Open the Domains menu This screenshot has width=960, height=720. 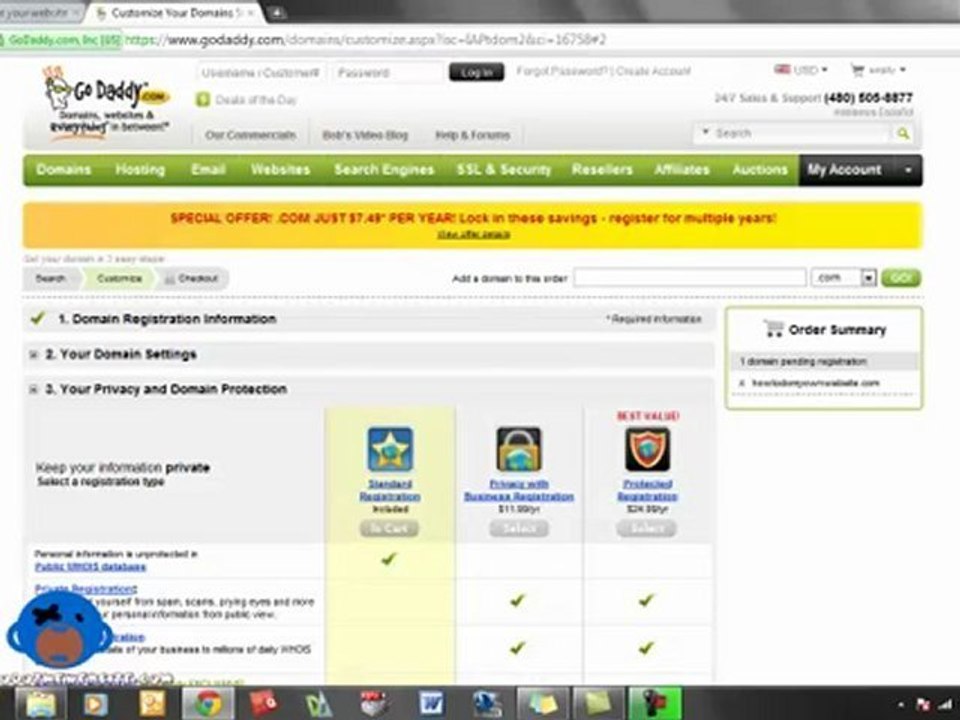[x=64, y=170]
